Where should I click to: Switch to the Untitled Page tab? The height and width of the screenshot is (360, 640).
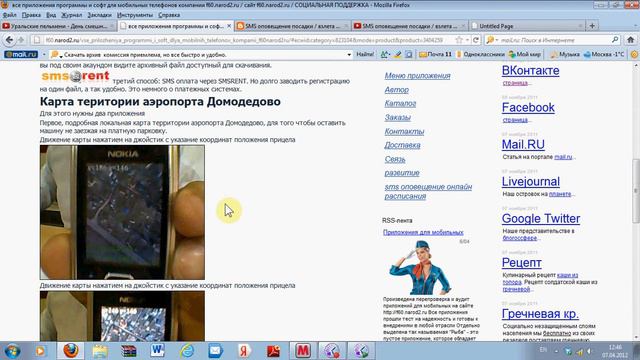pos(527,26)
